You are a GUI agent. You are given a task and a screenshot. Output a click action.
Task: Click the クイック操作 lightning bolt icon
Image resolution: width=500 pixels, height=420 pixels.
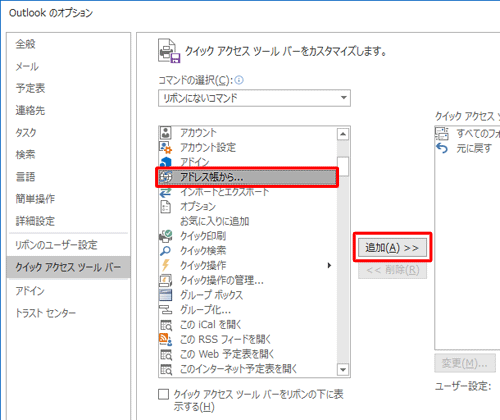[166, 265]
